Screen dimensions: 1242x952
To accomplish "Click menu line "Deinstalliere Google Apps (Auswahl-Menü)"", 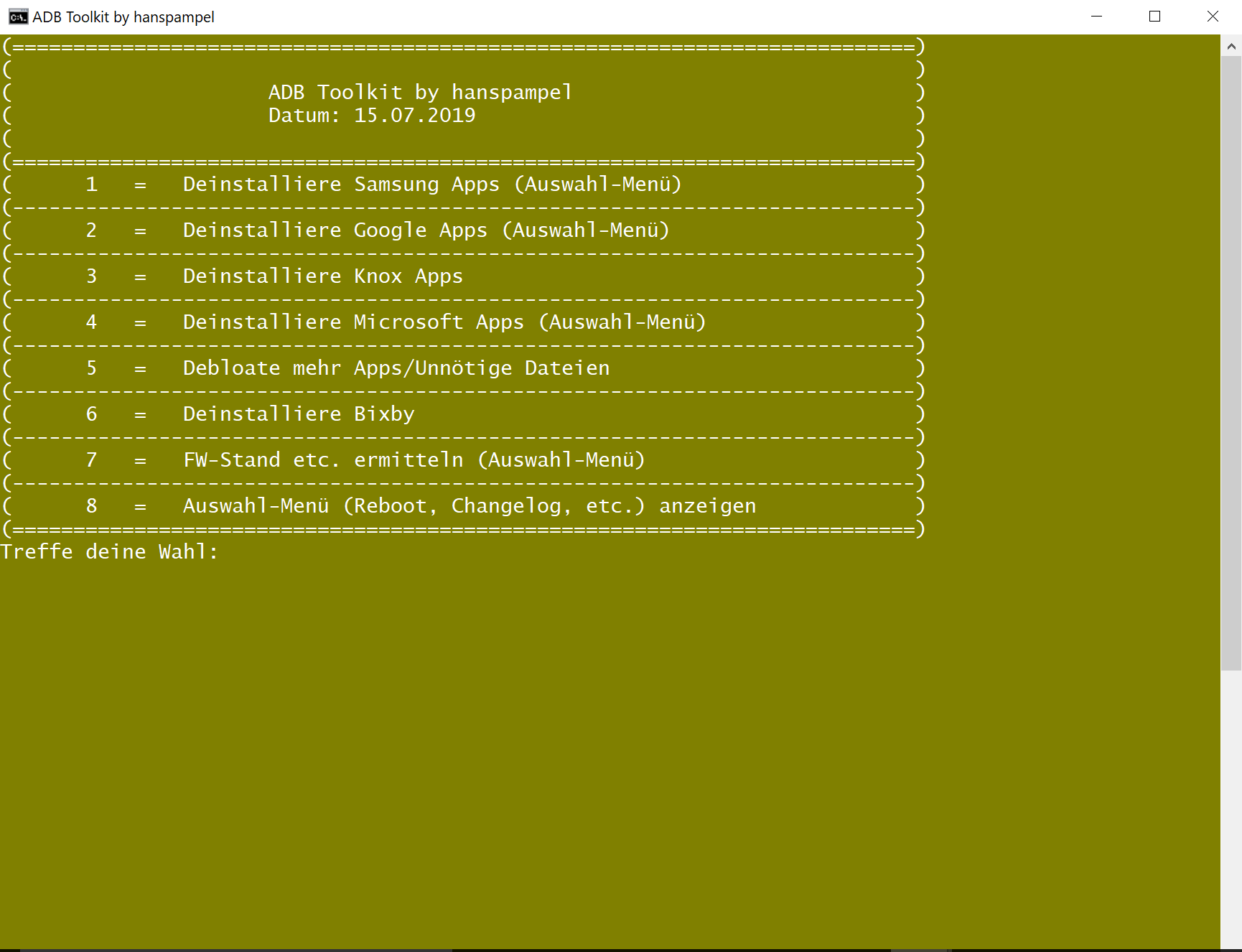I will [426, 230].
